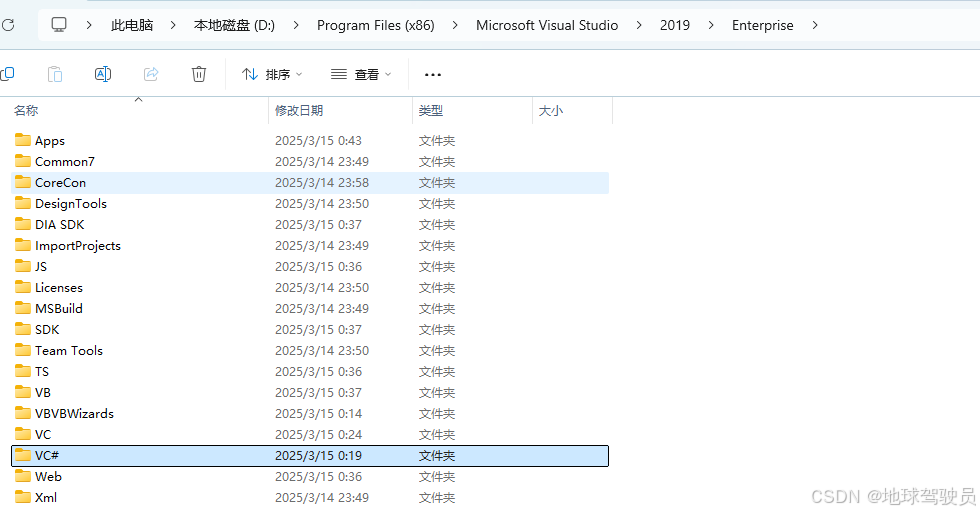Viewport: 980px width, 514px height.
Task: Click 文件夹 type cell in Web row
Action: tap(437, 476)
